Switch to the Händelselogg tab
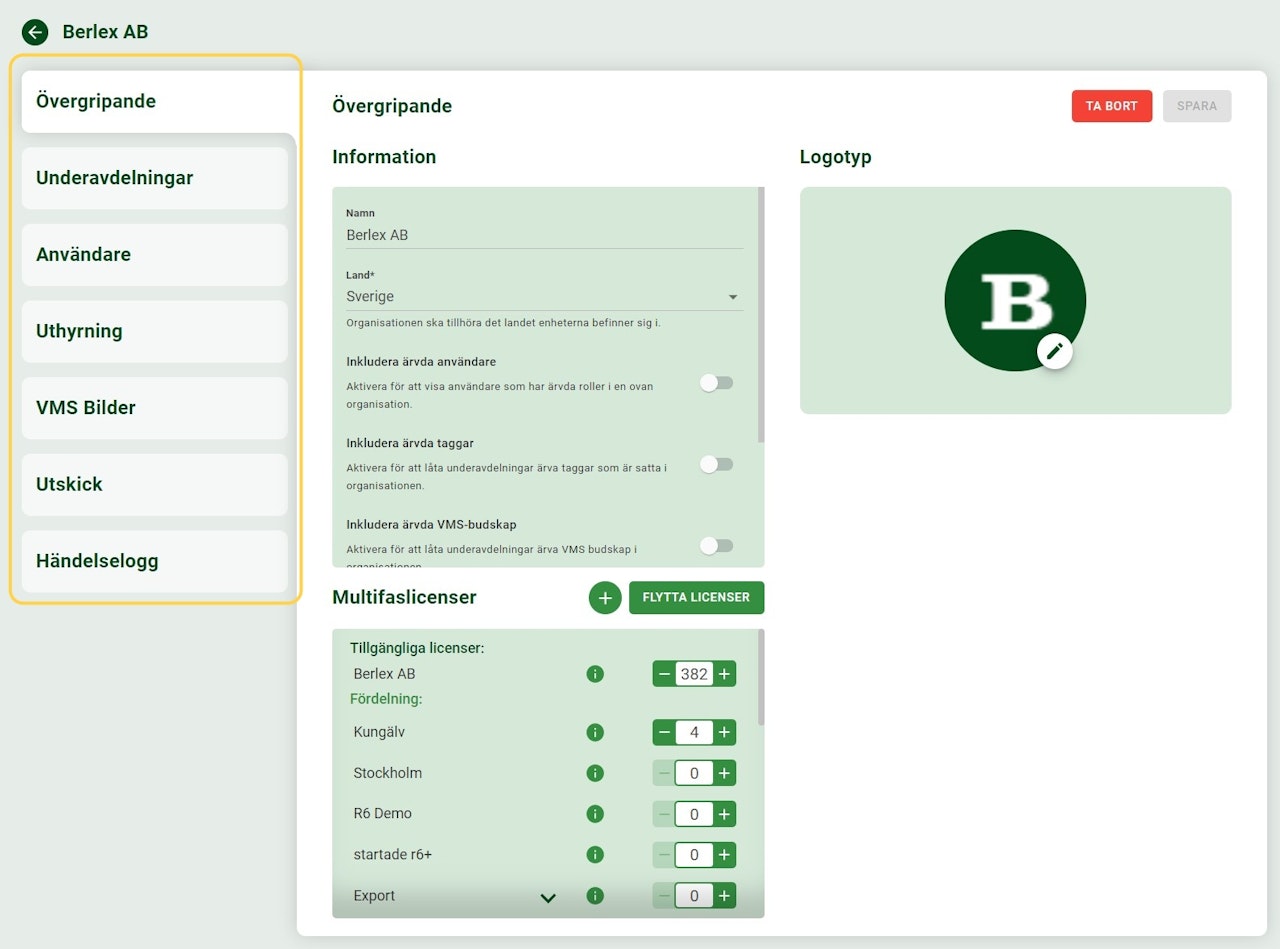Screen dimensions: 1280x949 pyautogui.click(x=154, y=561)
